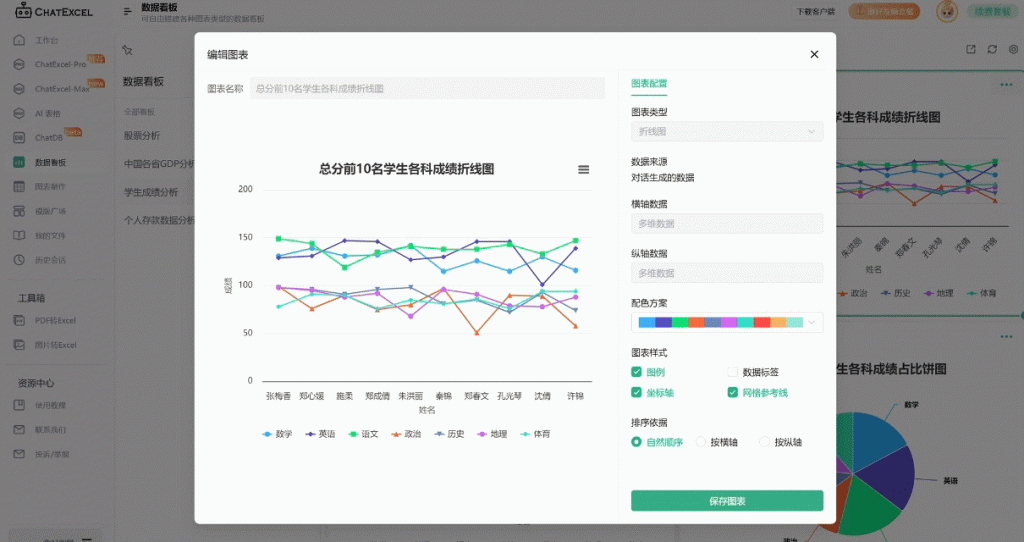
Task: Click the 保存图表 button
Action: 727,500
